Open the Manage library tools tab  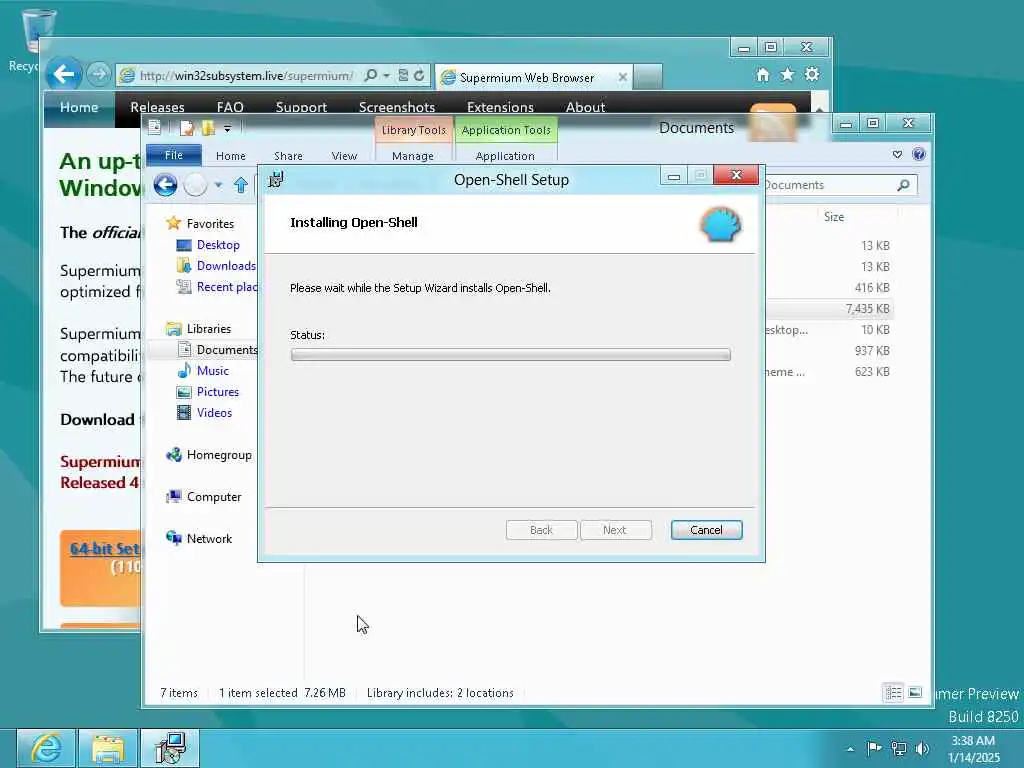413,156
